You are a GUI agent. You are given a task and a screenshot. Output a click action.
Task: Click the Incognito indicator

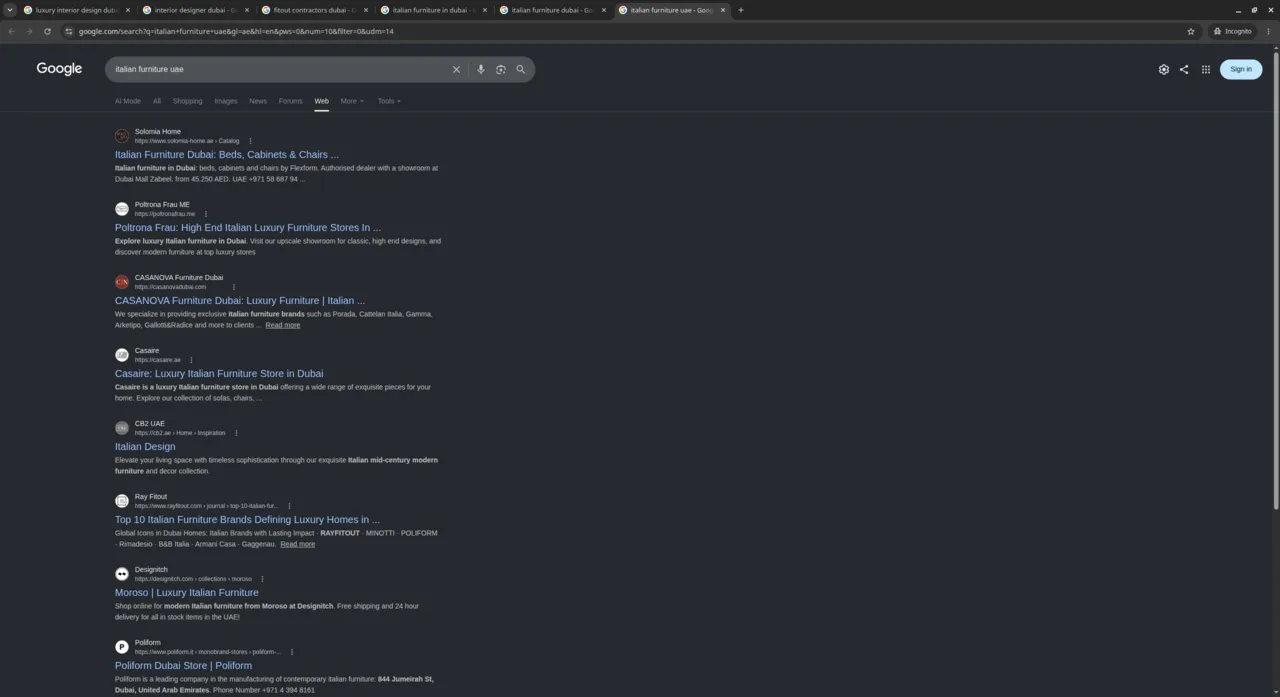click(x=1232, y=31)
